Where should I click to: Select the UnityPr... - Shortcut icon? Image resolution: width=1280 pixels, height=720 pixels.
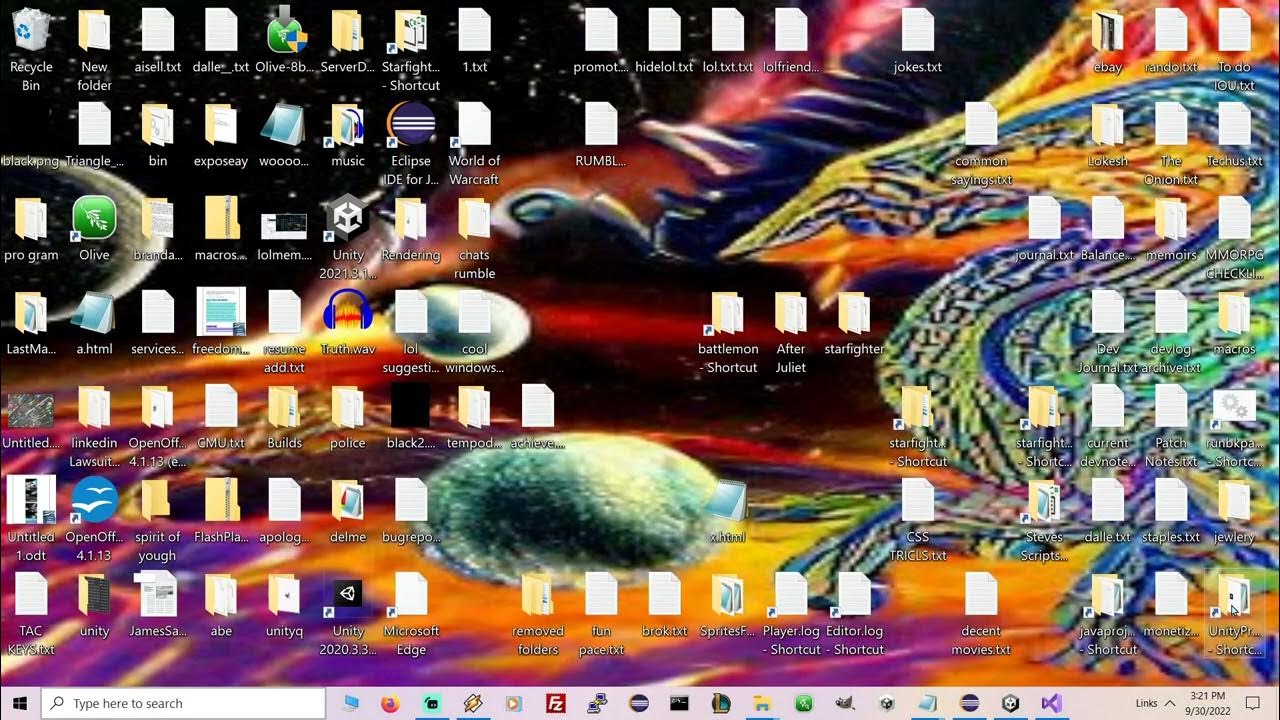pyautogui.click(x=1234, y=595)
